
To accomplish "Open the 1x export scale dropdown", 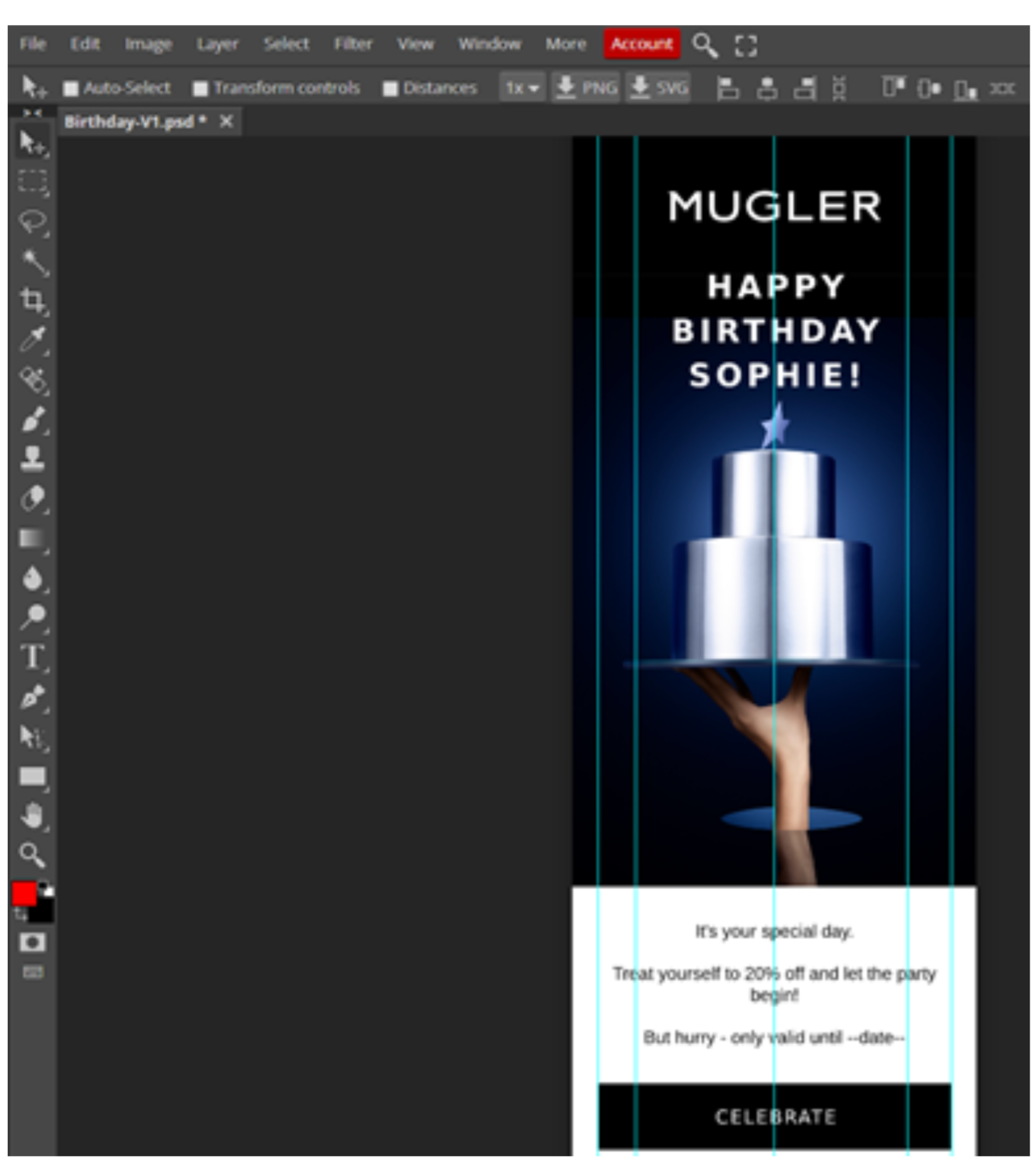I will click(x=522, y=88).
